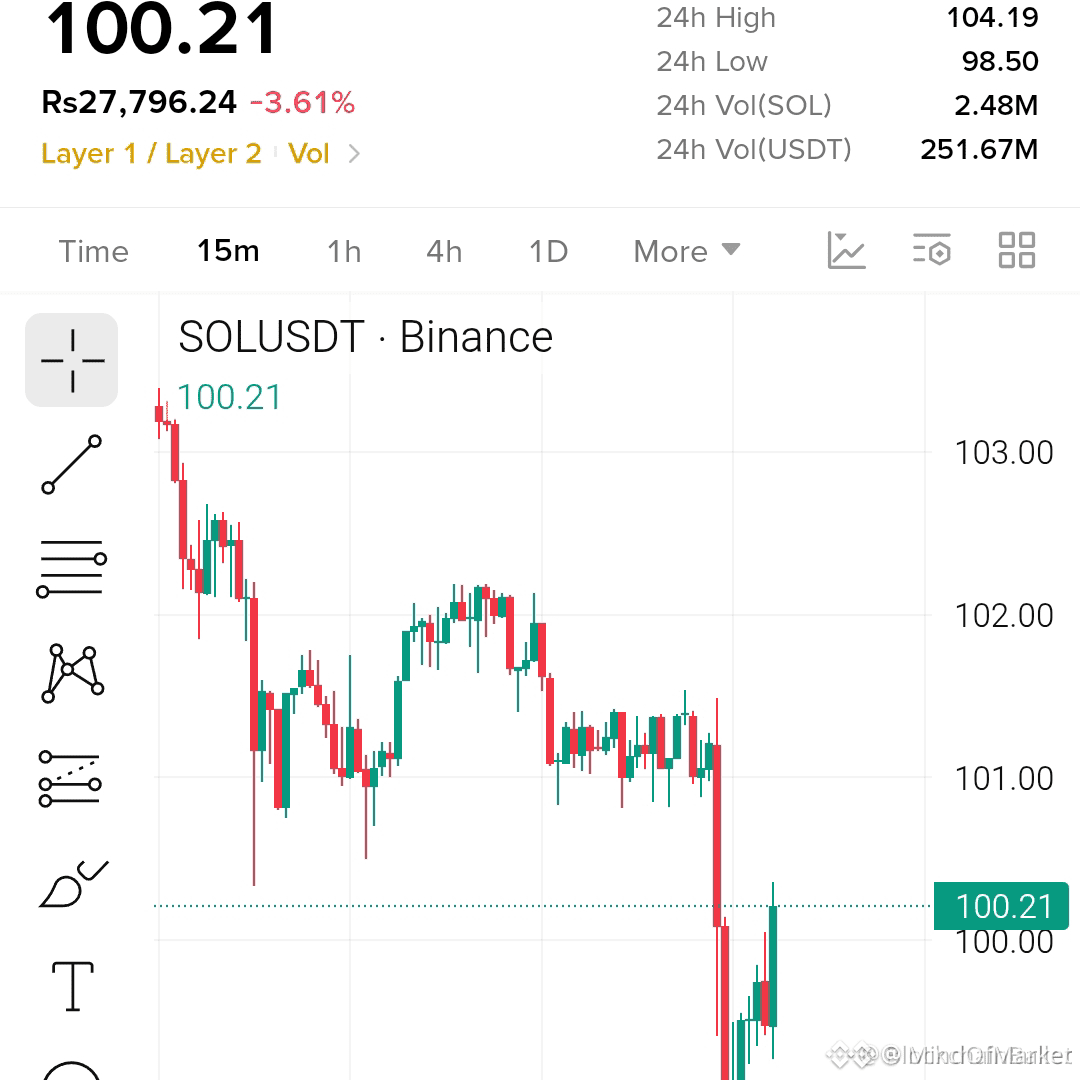Viewport: 1080px width, 1080px height.
Task: Select the Time chart view
Action: coord(94,251)
